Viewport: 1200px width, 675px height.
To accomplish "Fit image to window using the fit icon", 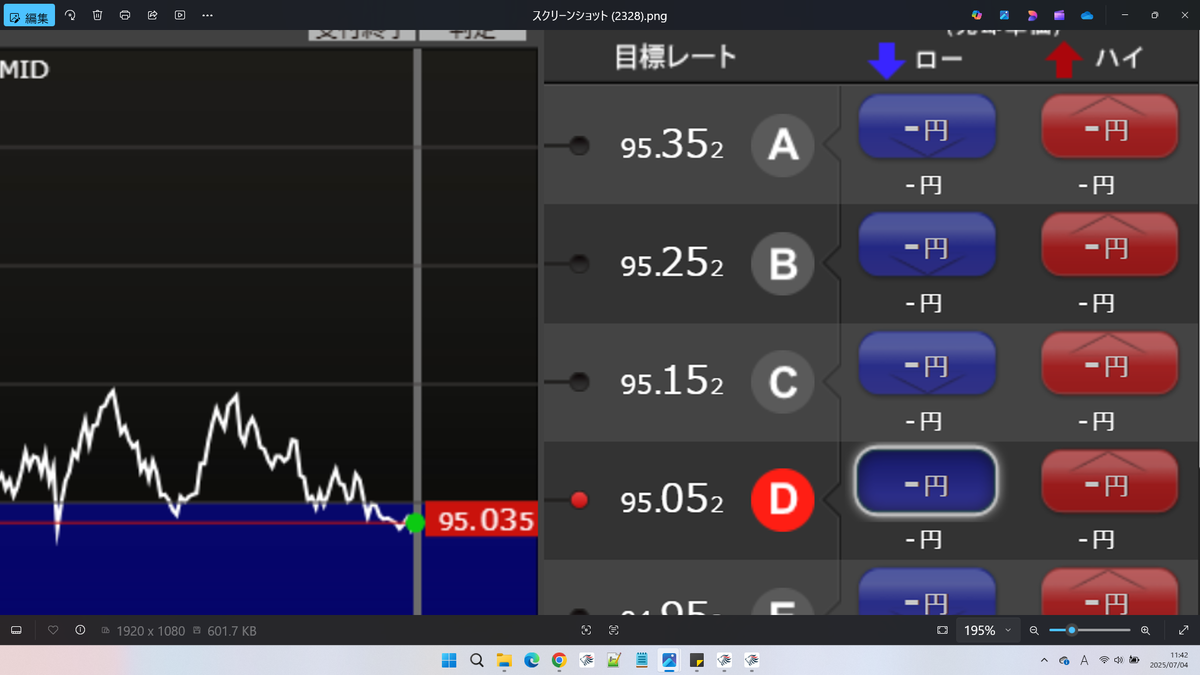I will tap(942, 630).
